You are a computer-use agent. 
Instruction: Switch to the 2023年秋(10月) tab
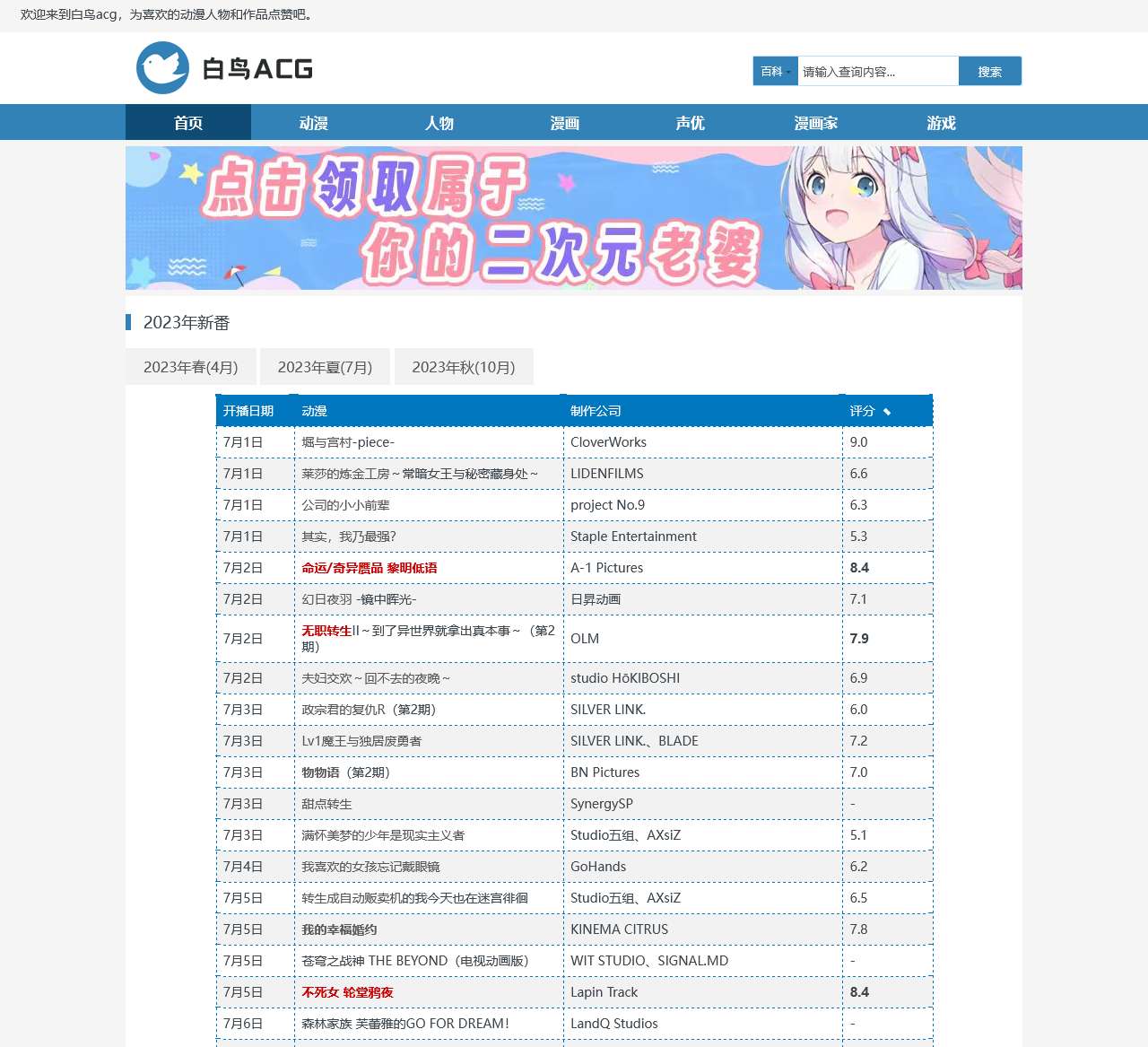click(x=464, y=367)
